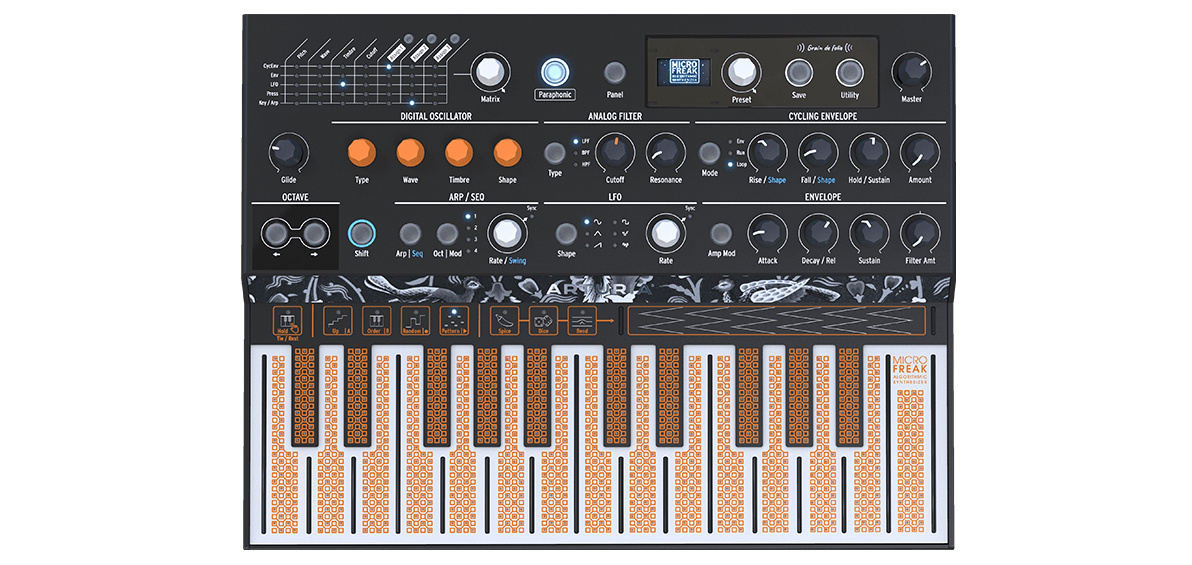1192x565 pixels.
Task: Click the Preset encoder knob
Action: coord(741,72)
